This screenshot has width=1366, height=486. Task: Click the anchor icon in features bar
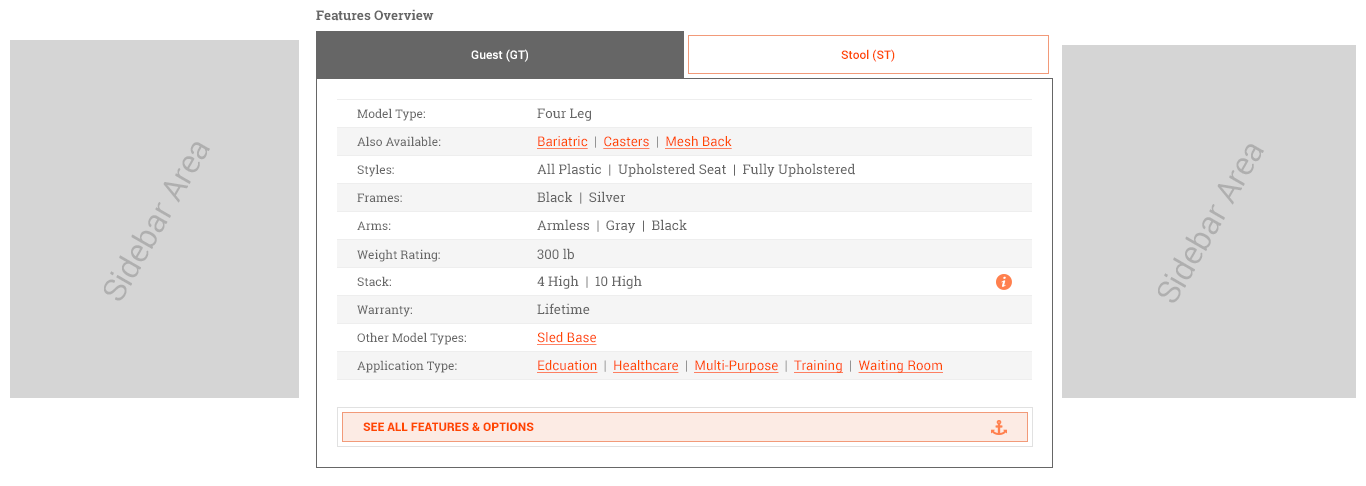point(998,427)
